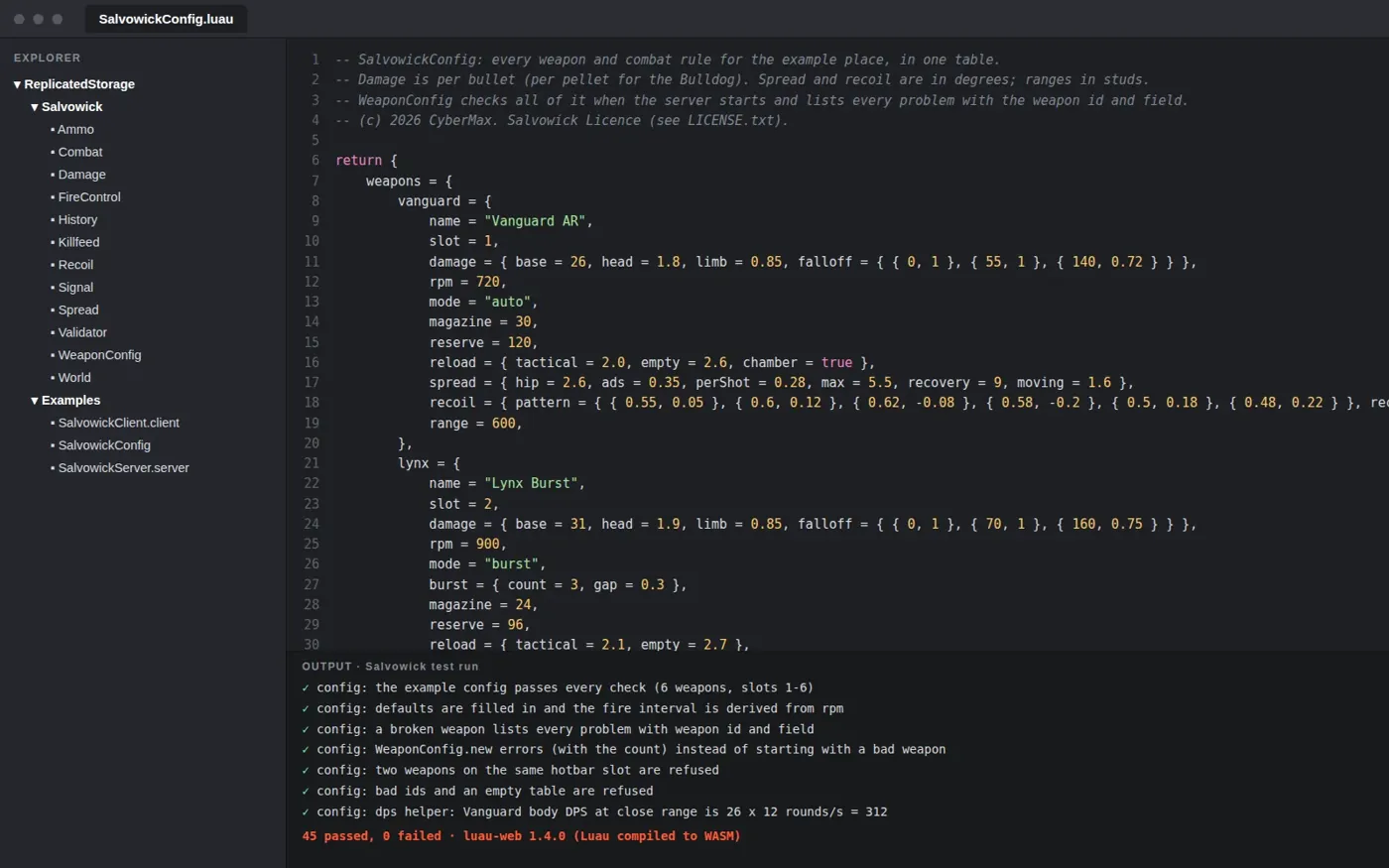Select the World module
This screenshot has height=868, width=1389.
tap(74, 378)
